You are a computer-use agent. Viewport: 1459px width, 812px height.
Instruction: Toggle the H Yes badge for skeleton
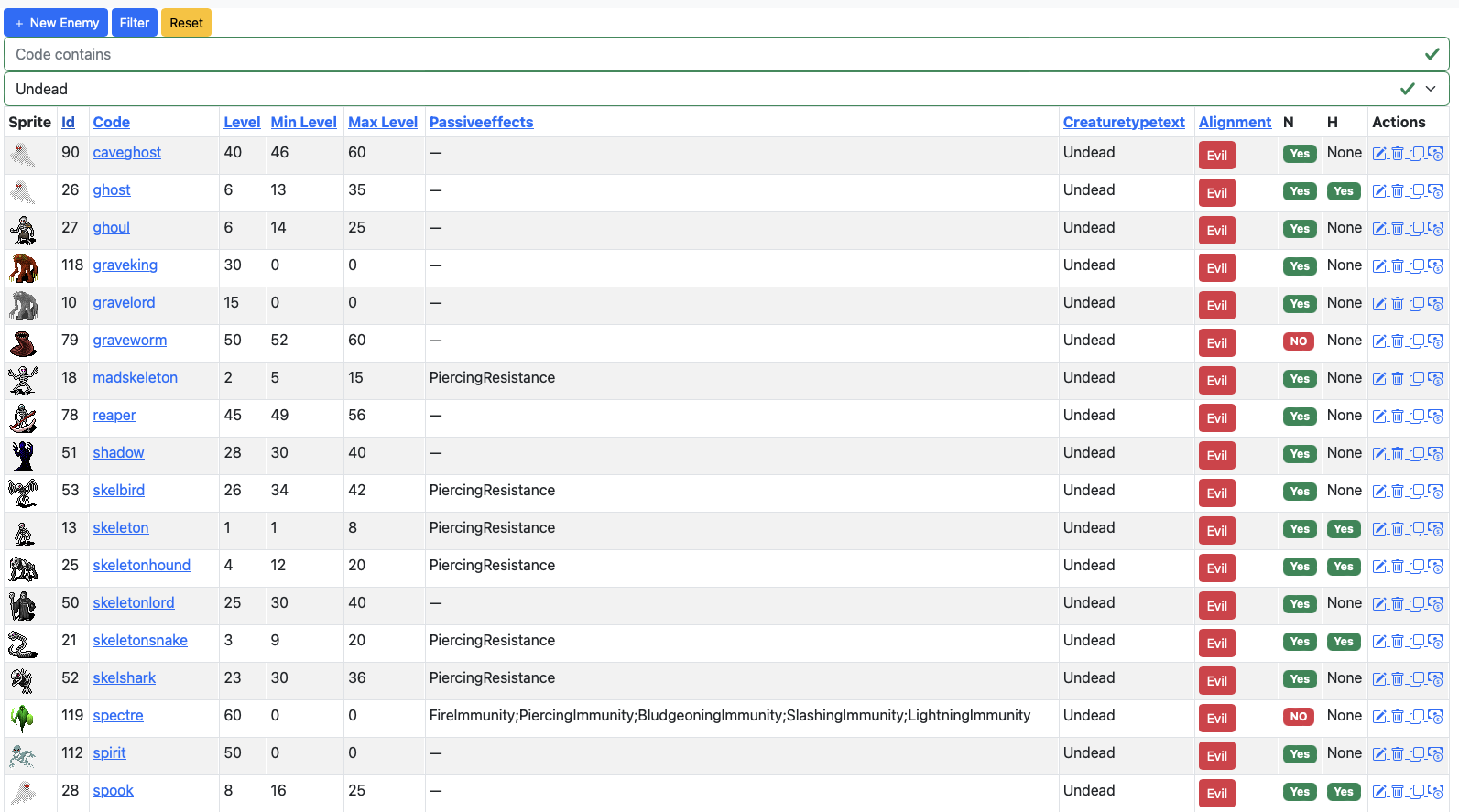tap(1344, 529)
